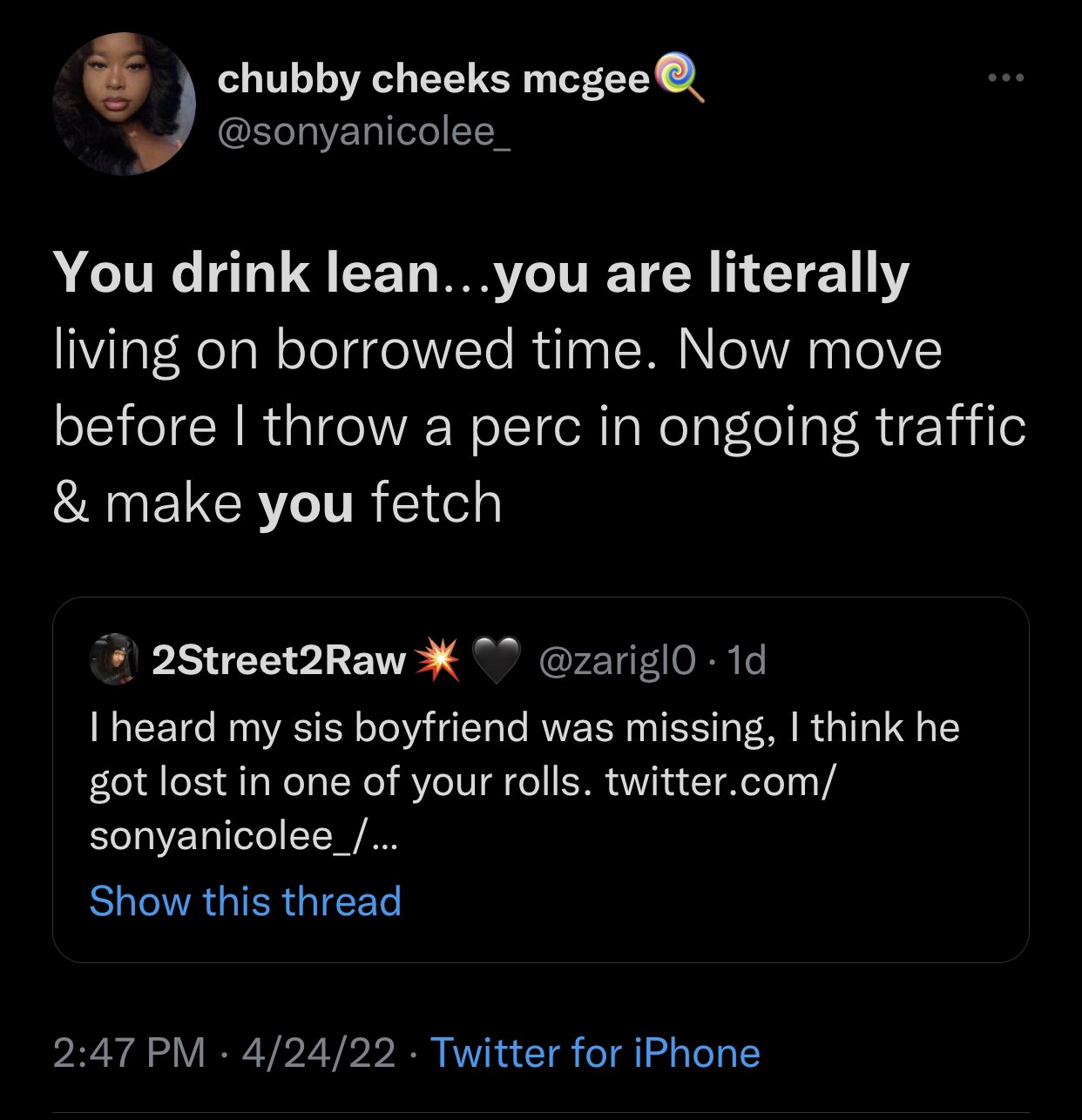Image resolution: width=1082 pixels, height=1120 pixels.
Task: Open the "Twitter for iPhone" source link
Action: [x=595, y=1052]
